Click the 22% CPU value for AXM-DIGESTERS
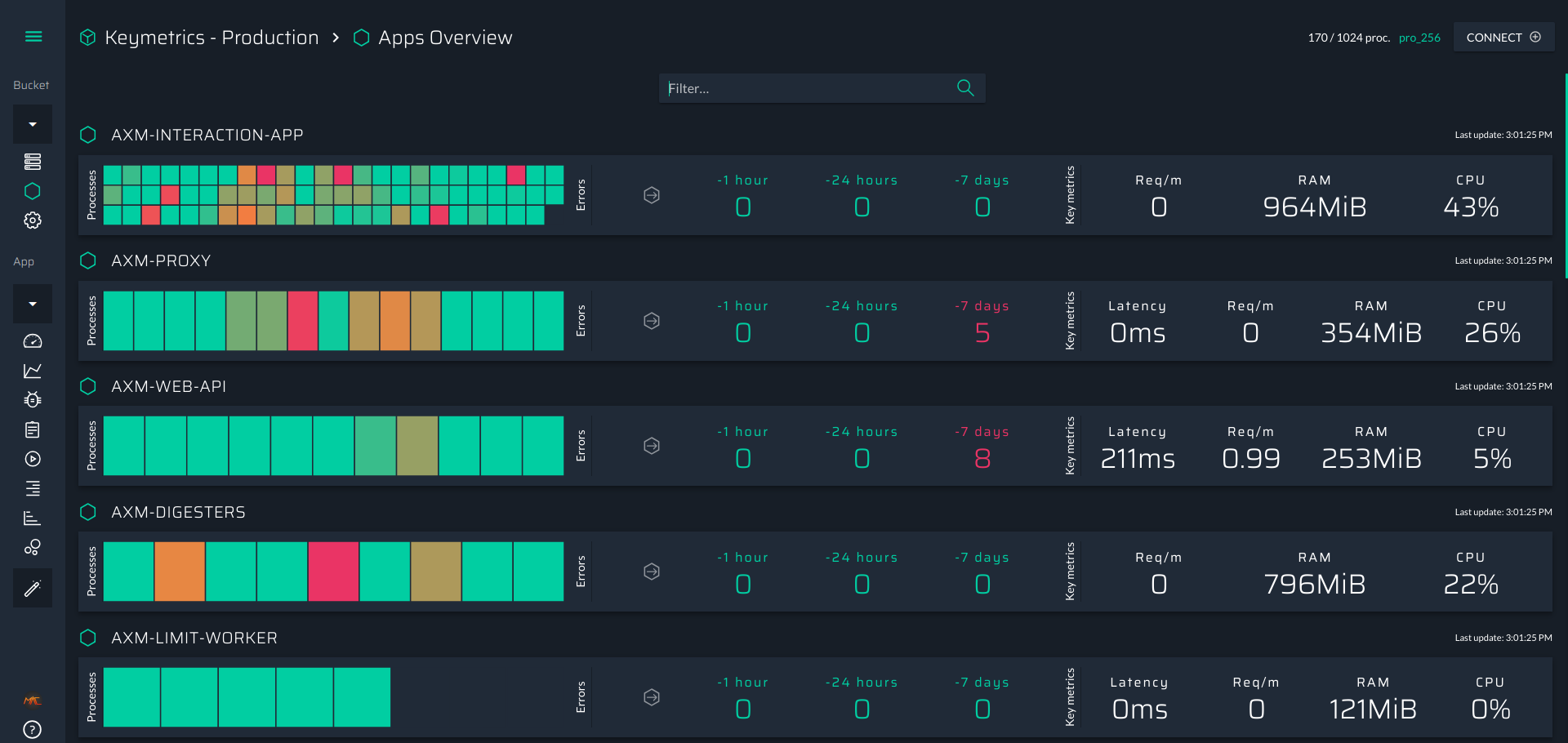The image size is (1568, 743). point(1471,585)
